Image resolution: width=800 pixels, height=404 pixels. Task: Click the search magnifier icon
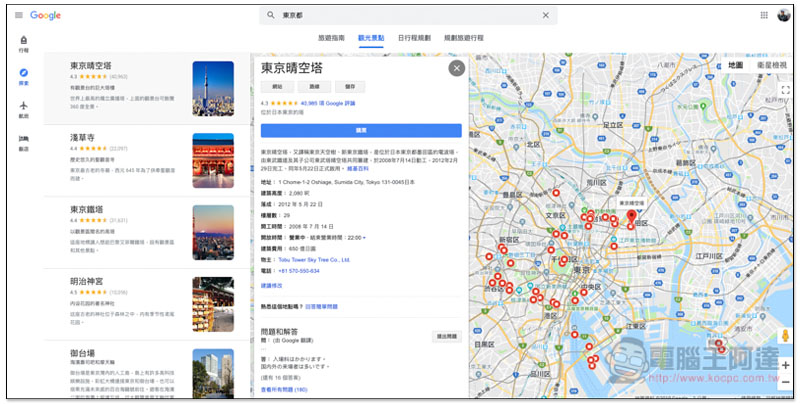271,15
